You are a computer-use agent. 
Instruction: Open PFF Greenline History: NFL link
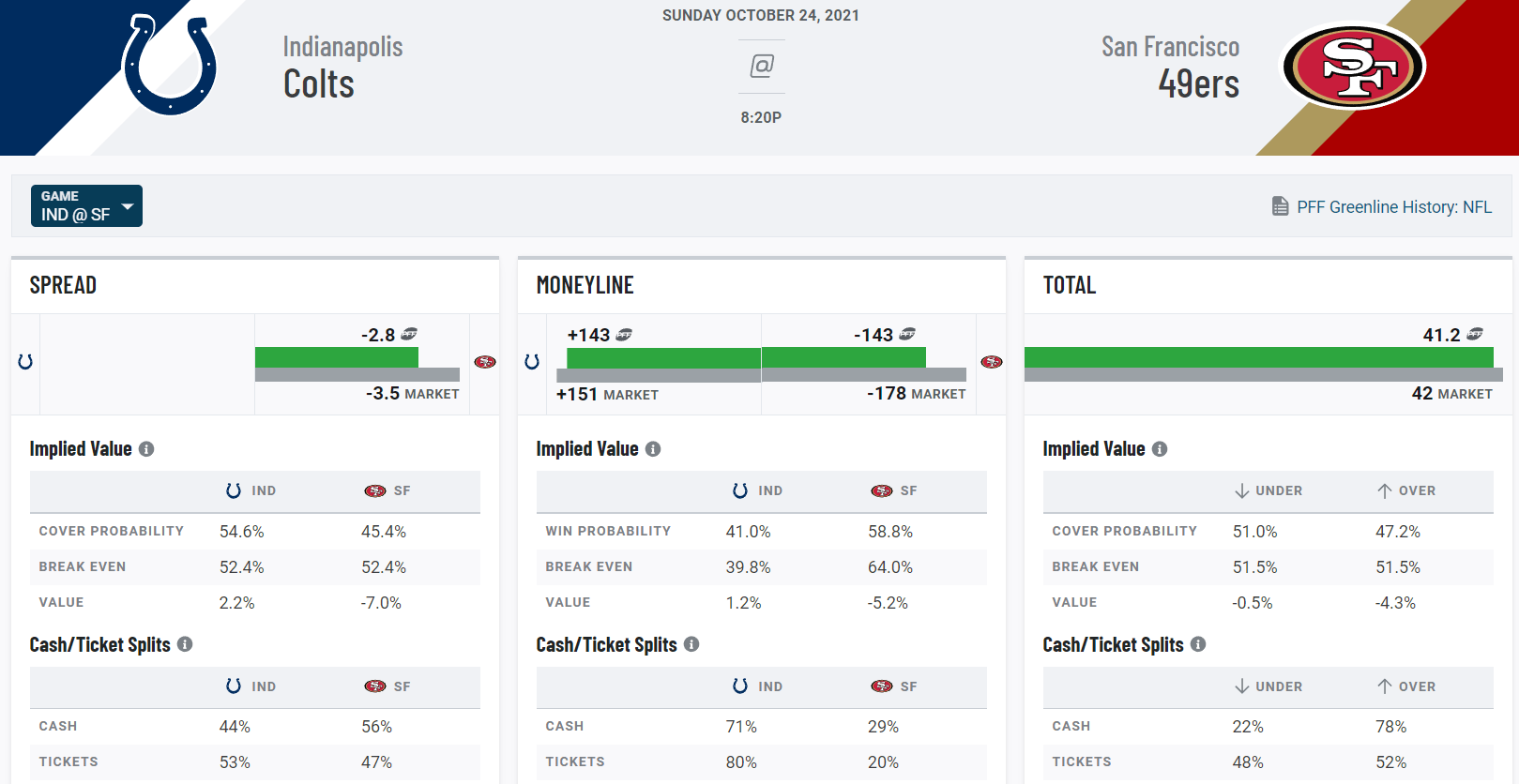pyautogui.click(x=1393, y=207)
